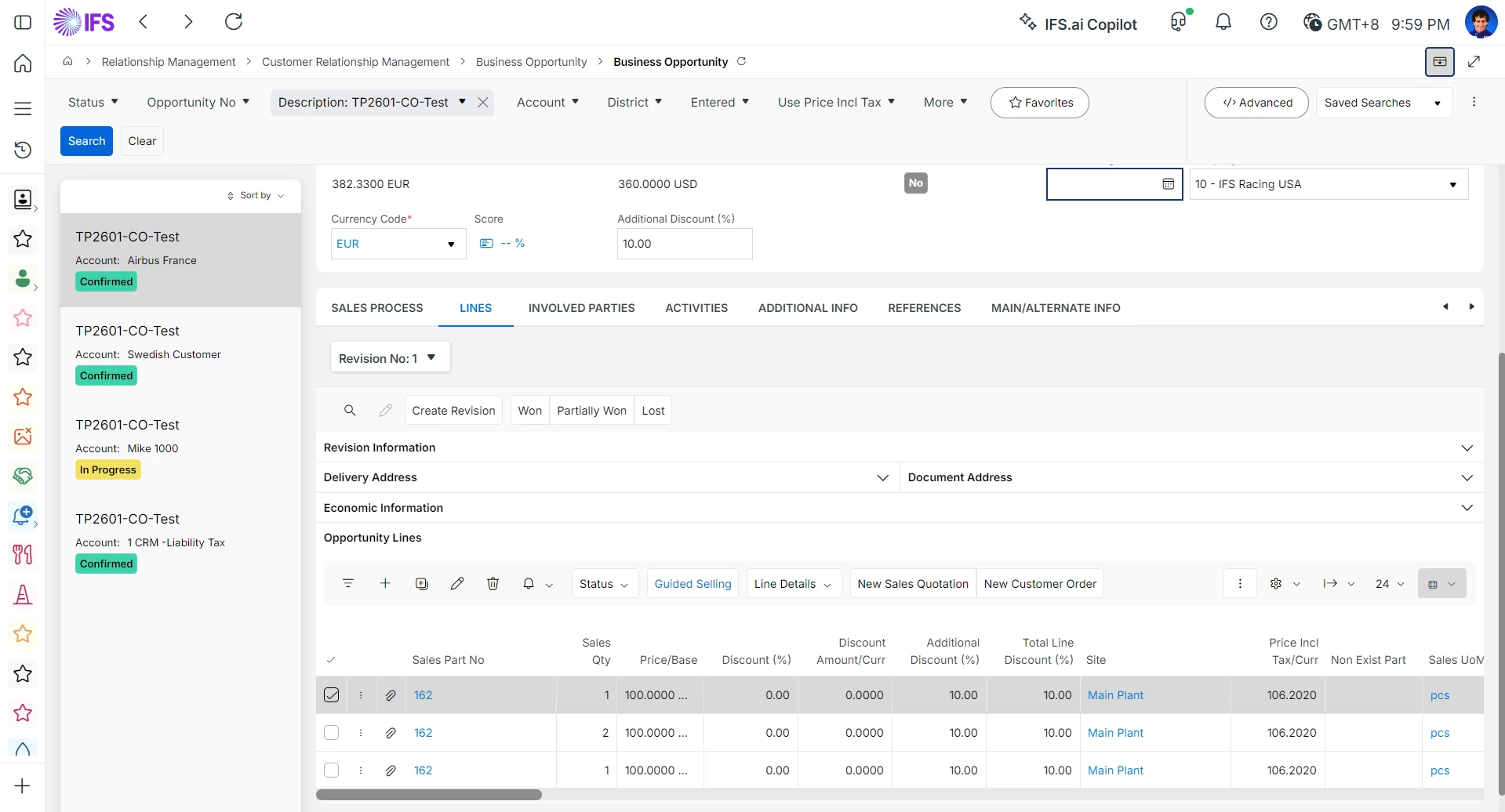Switch to the Involved Parties tab

(581, 308)
